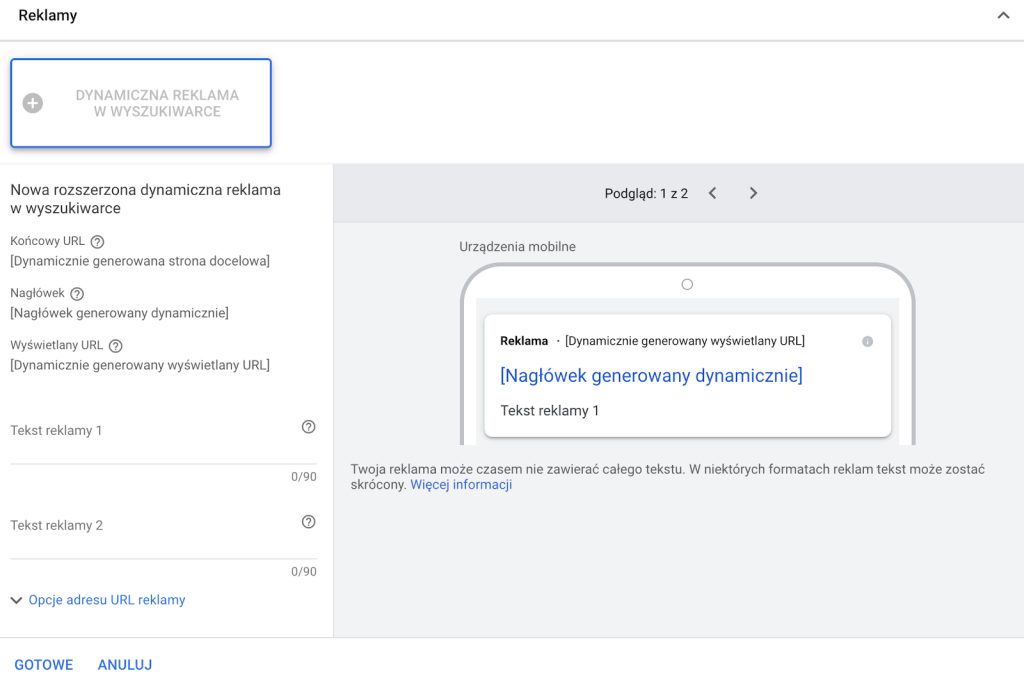Open the Więcej informacji link

pyautogui.click(x=461, y=485)
